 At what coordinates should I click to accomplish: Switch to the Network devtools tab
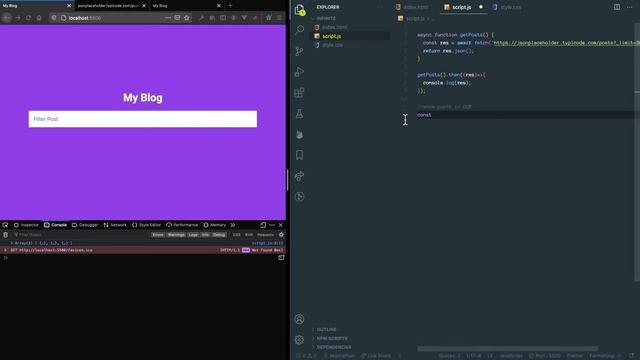(x=115, y=225)
